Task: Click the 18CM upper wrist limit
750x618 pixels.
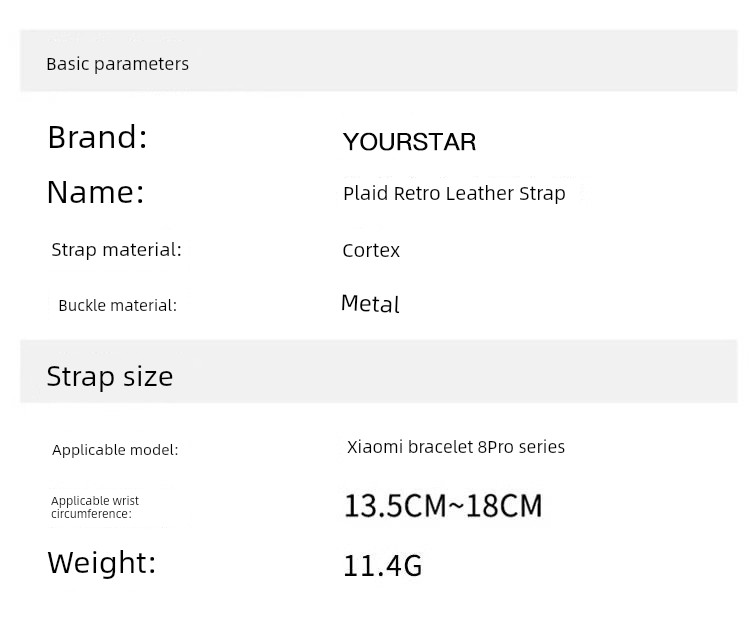Action: [504, 506]
